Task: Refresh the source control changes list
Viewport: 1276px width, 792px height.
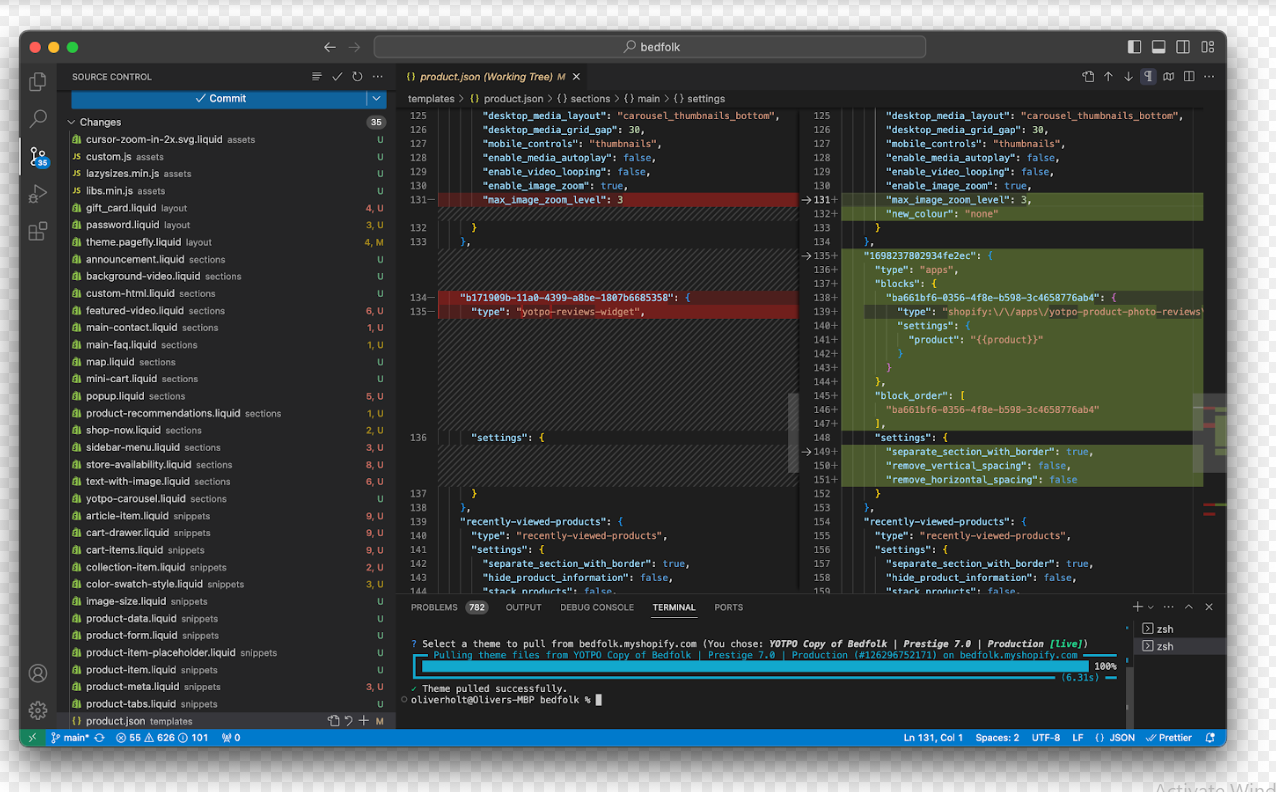Action: (x=357, y=77)
